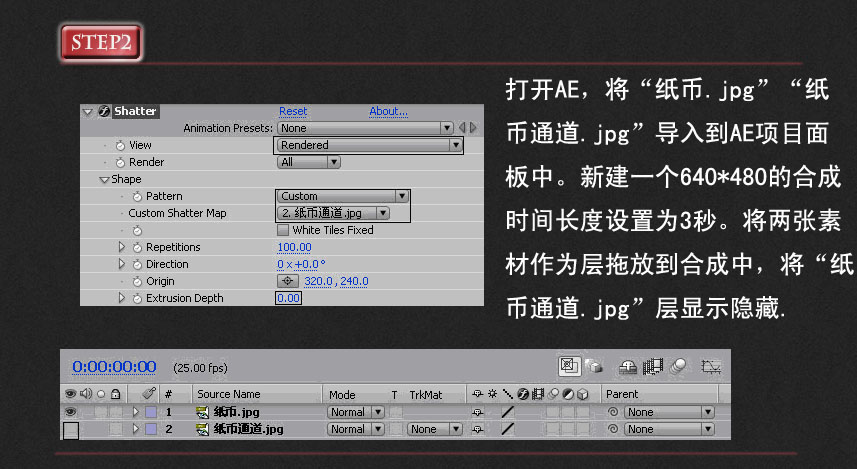This screenshot has height=469, width=857.
Task: Click the Label tag column header icon
Action: 149,393
